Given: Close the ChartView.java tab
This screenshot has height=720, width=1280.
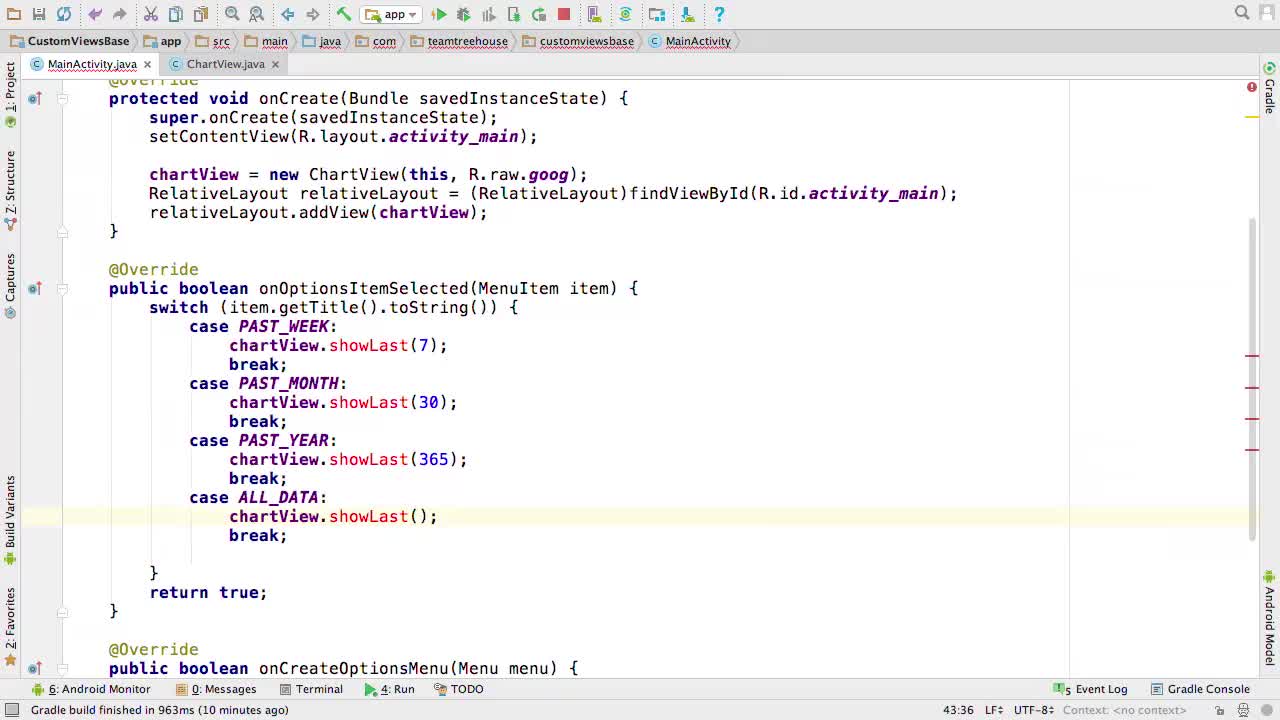Looking at the screenshot, I should (275, 64).
